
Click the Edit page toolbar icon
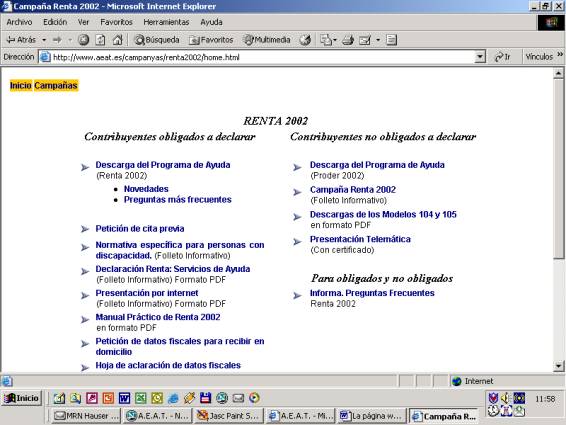pos(365,40)
